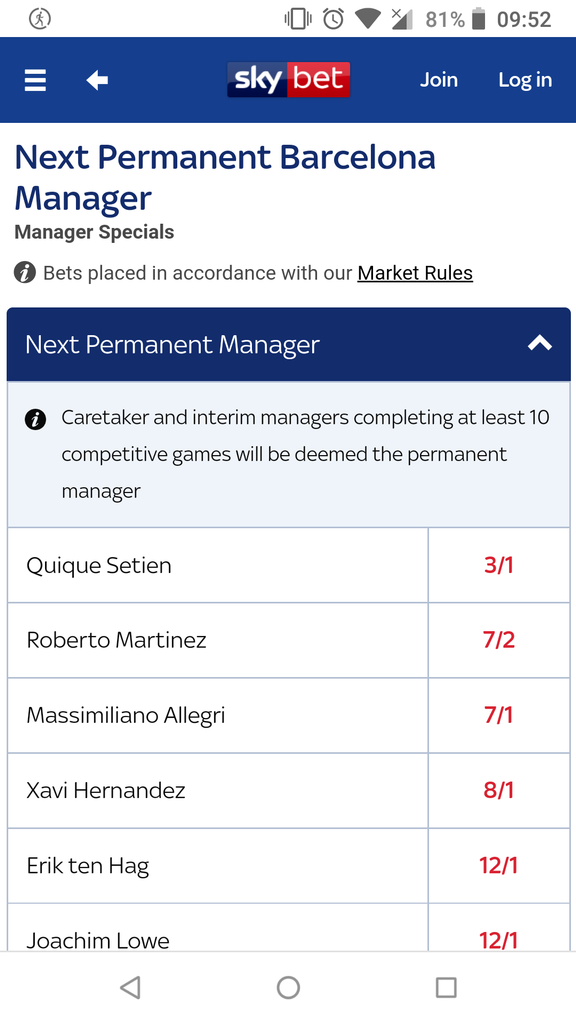Open the Join page
Viewport: 576px width, 1024px height.
point(438,80)
